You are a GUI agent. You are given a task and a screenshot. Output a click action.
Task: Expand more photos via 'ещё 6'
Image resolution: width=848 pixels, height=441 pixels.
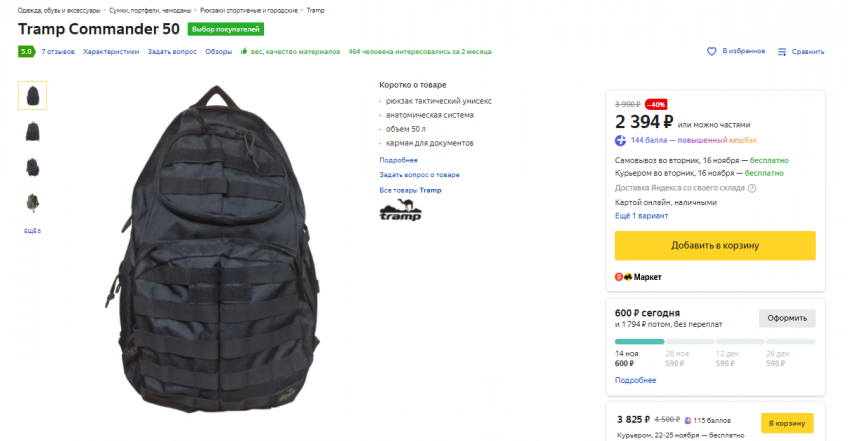point(32,231)
